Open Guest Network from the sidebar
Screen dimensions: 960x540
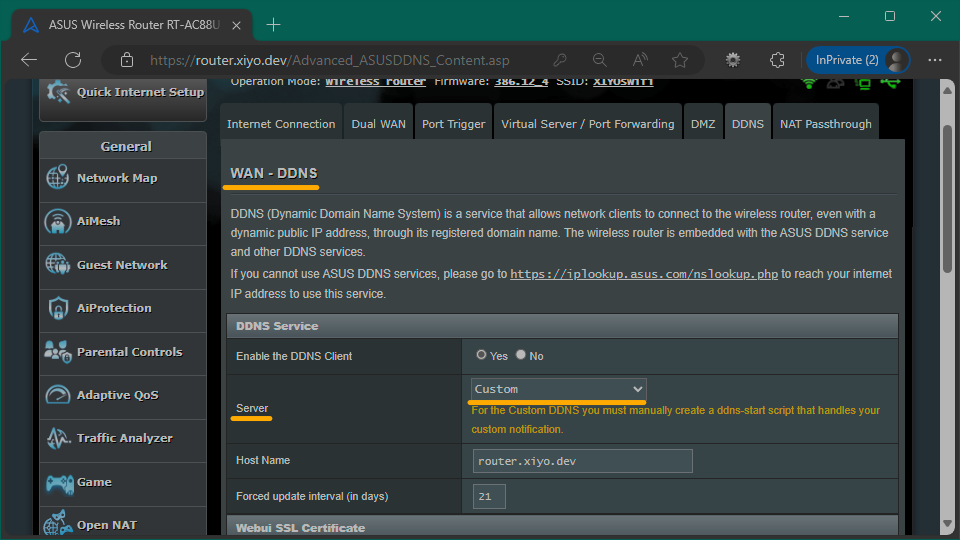pyautogui.click(x=121, y=265)
